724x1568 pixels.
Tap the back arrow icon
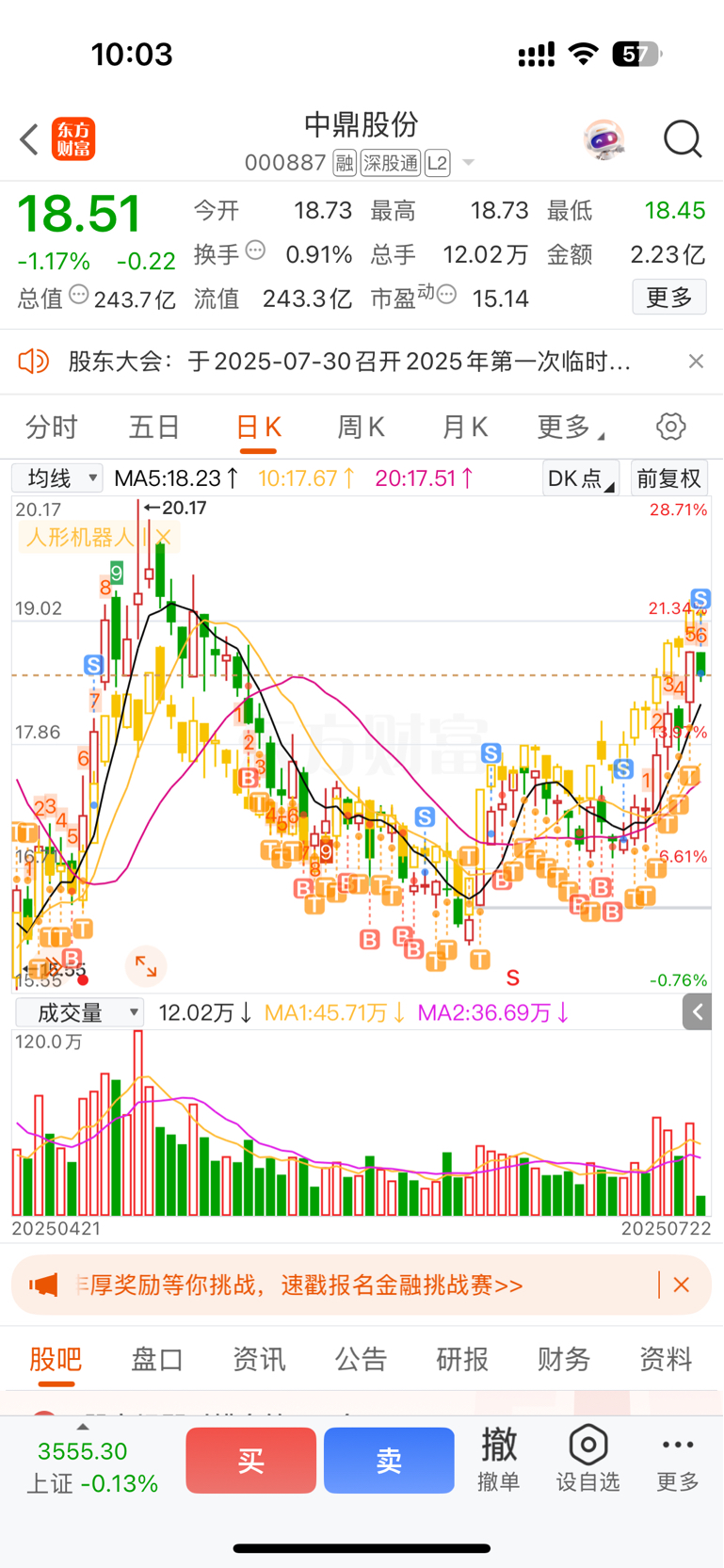29,139
